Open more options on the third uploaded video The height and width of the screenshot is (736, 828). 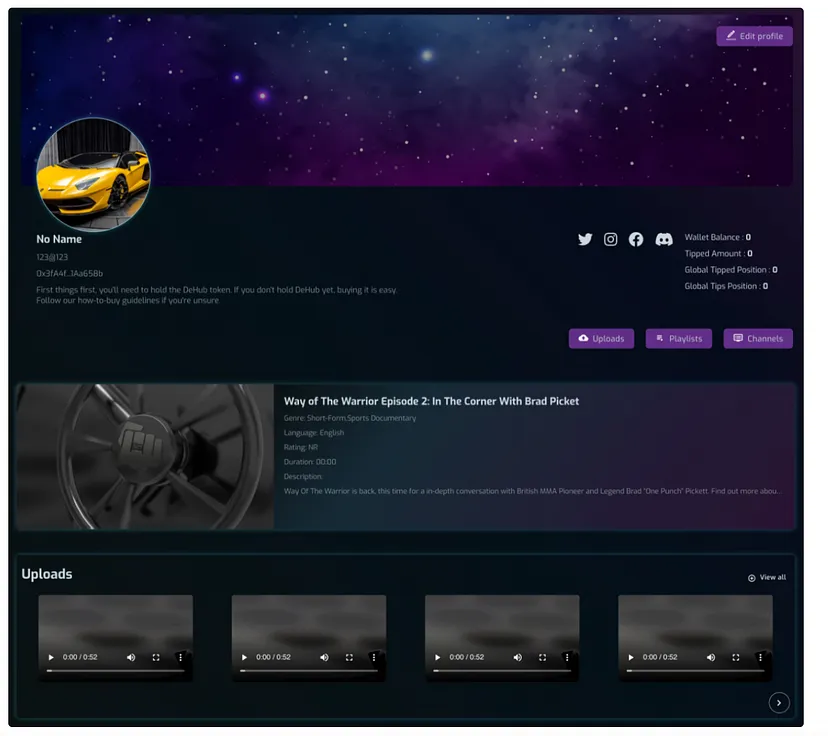click(x=567, y=657)
